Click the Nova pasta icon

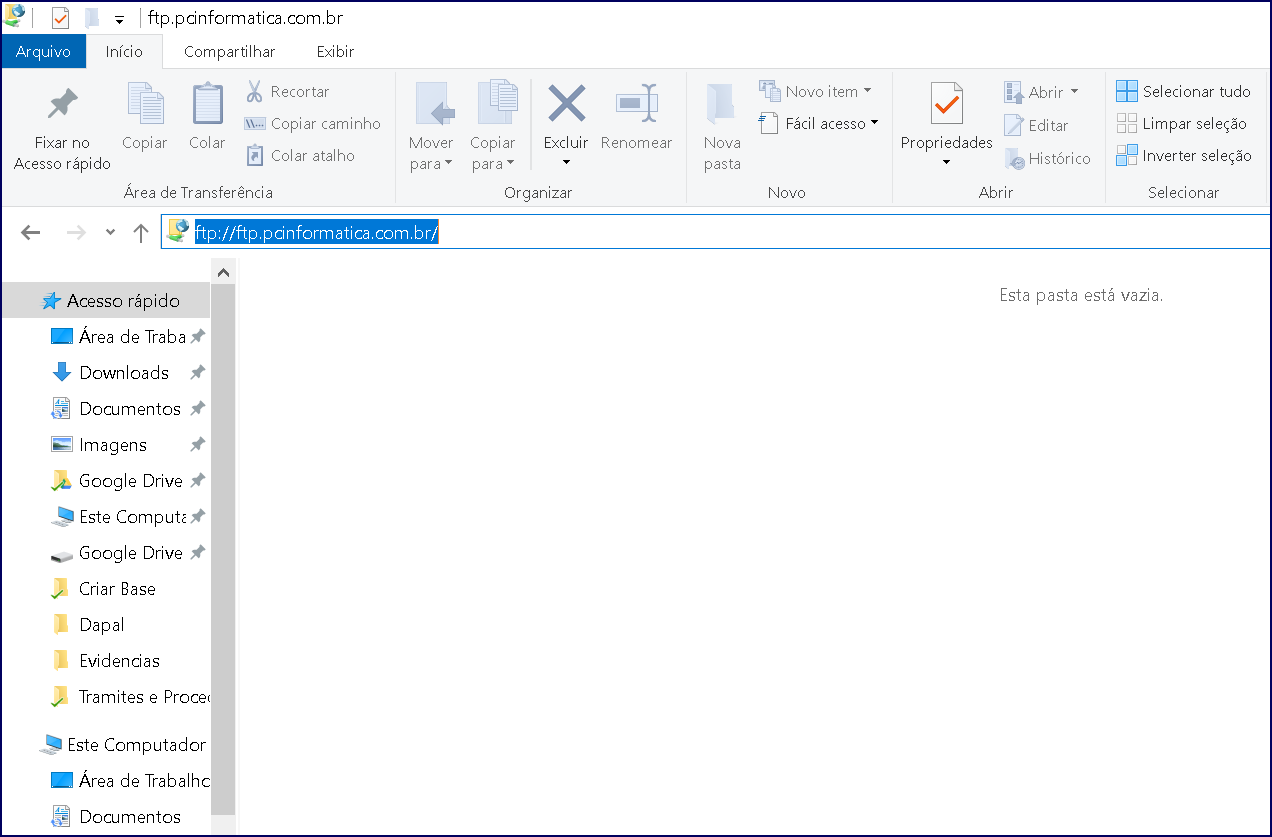pyautogui.click(x=722, y=104)
